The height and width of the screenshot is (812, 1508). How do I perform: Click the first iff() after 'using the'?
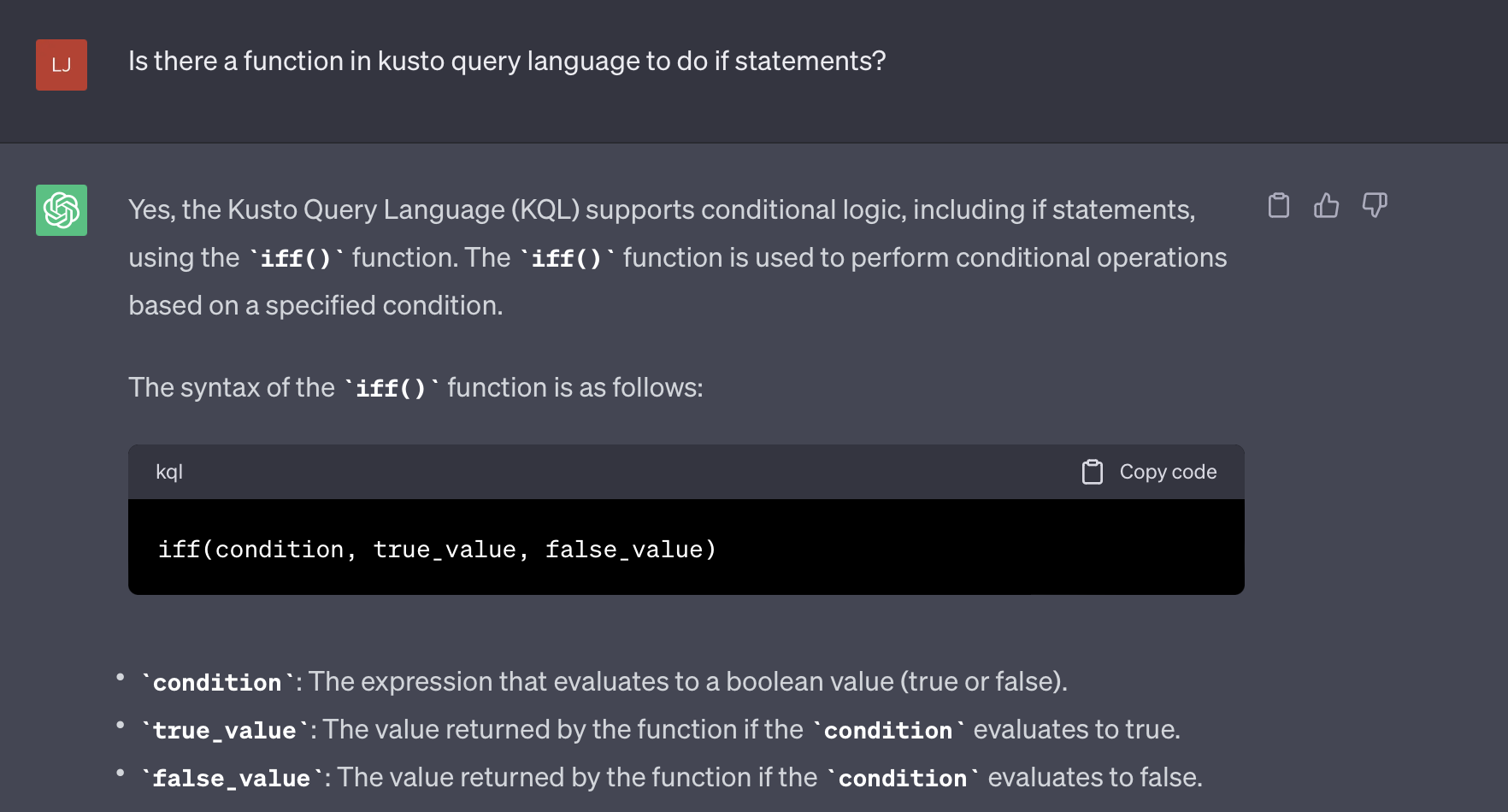coord(296,258)
